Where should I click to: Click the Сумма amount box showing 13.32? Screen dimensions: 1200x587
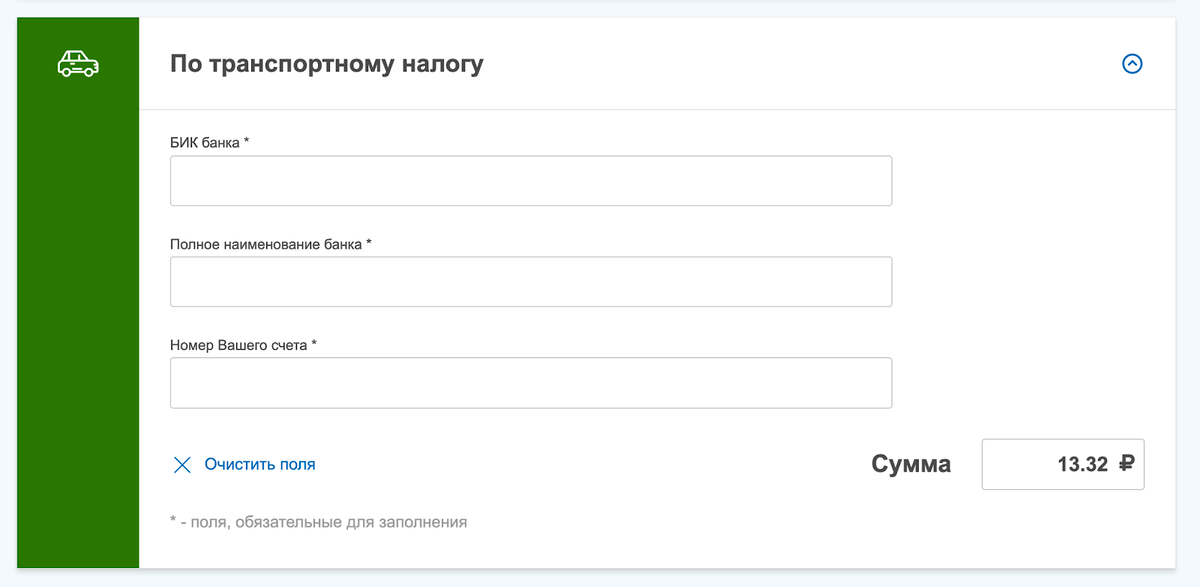pyautogui.click(x=1063, y=463)
